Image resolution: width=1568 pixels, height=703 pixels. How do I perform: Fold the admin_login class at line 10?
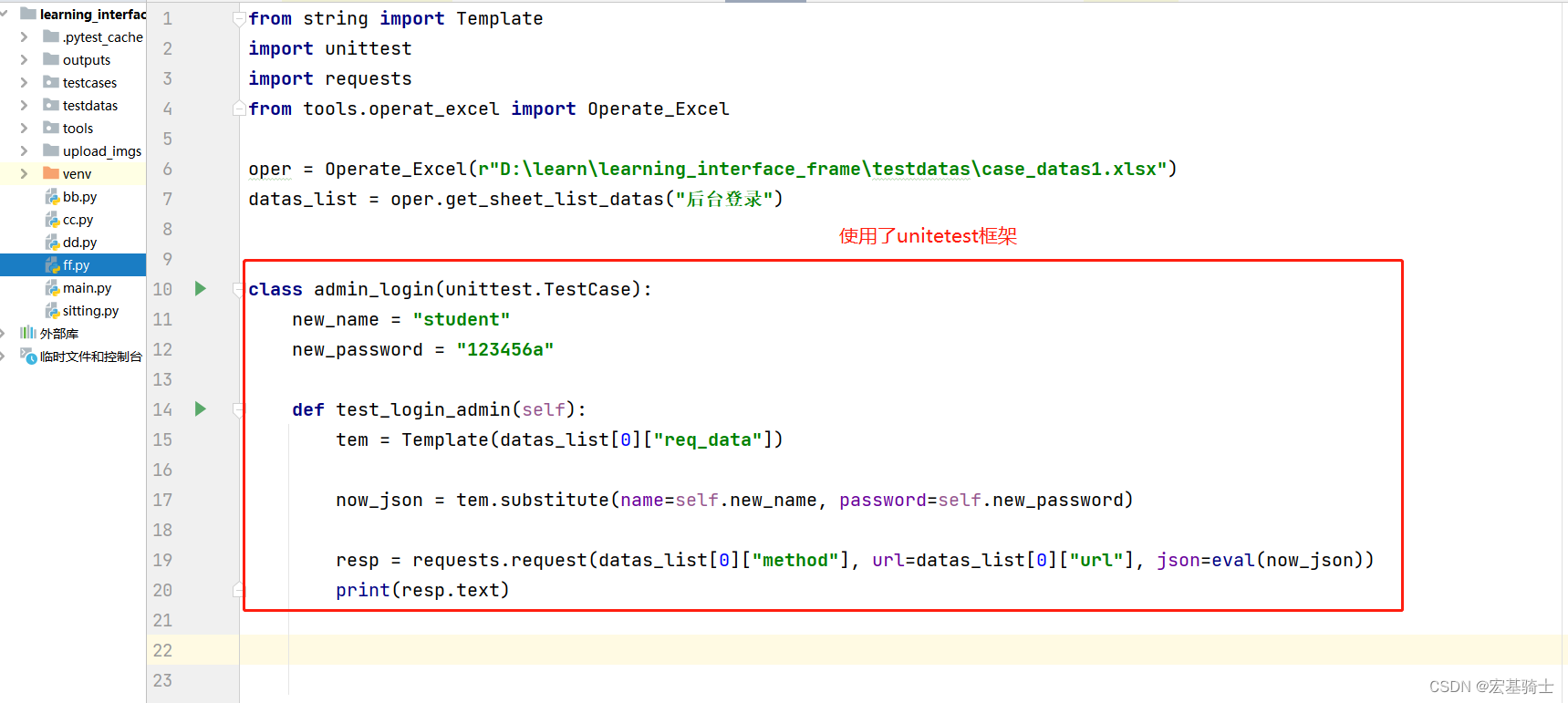point(239,289)
